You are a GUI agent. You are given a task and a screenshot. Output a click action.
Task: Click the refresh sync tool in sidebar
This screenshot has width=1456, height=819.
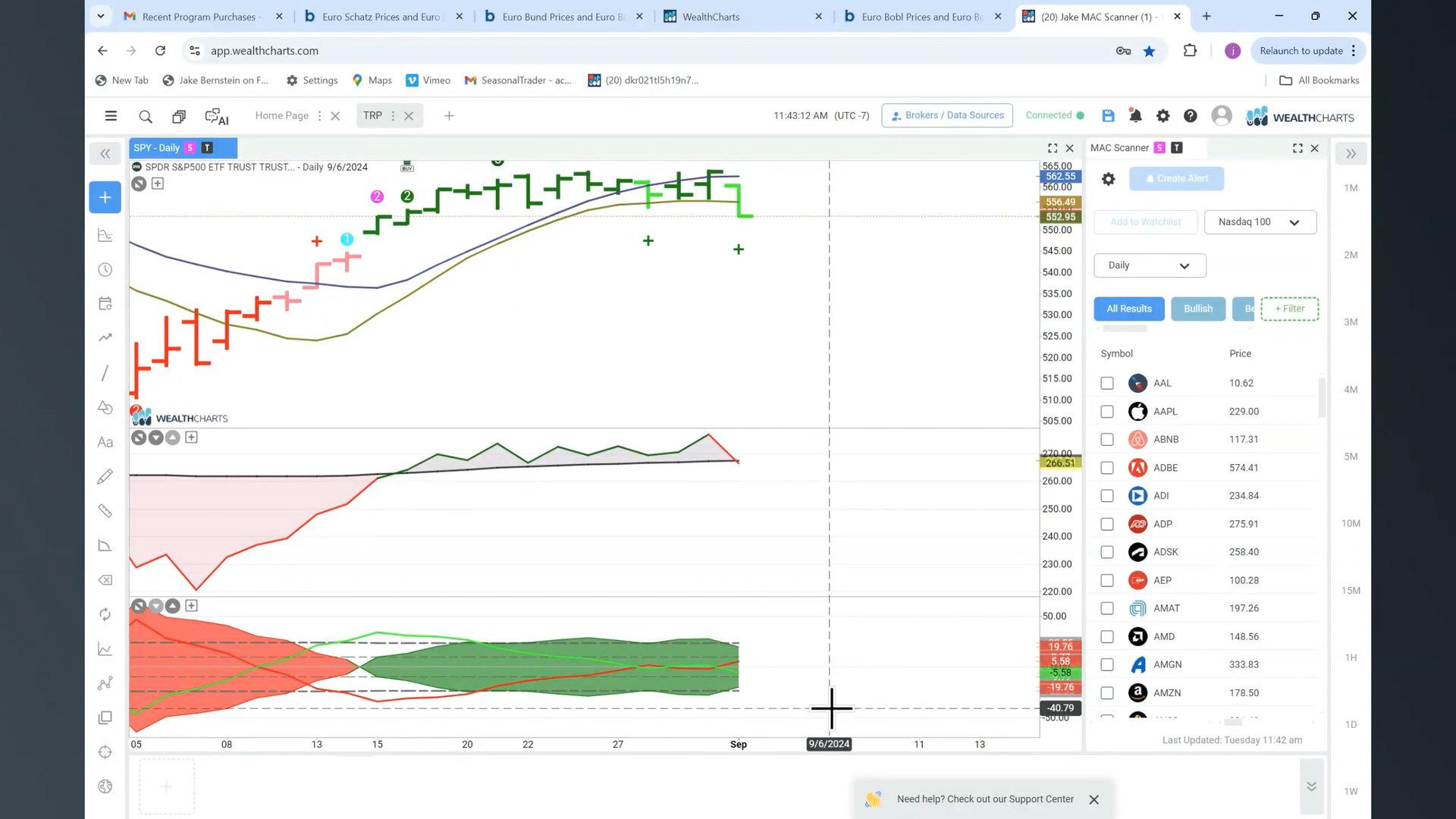(105, 614)
